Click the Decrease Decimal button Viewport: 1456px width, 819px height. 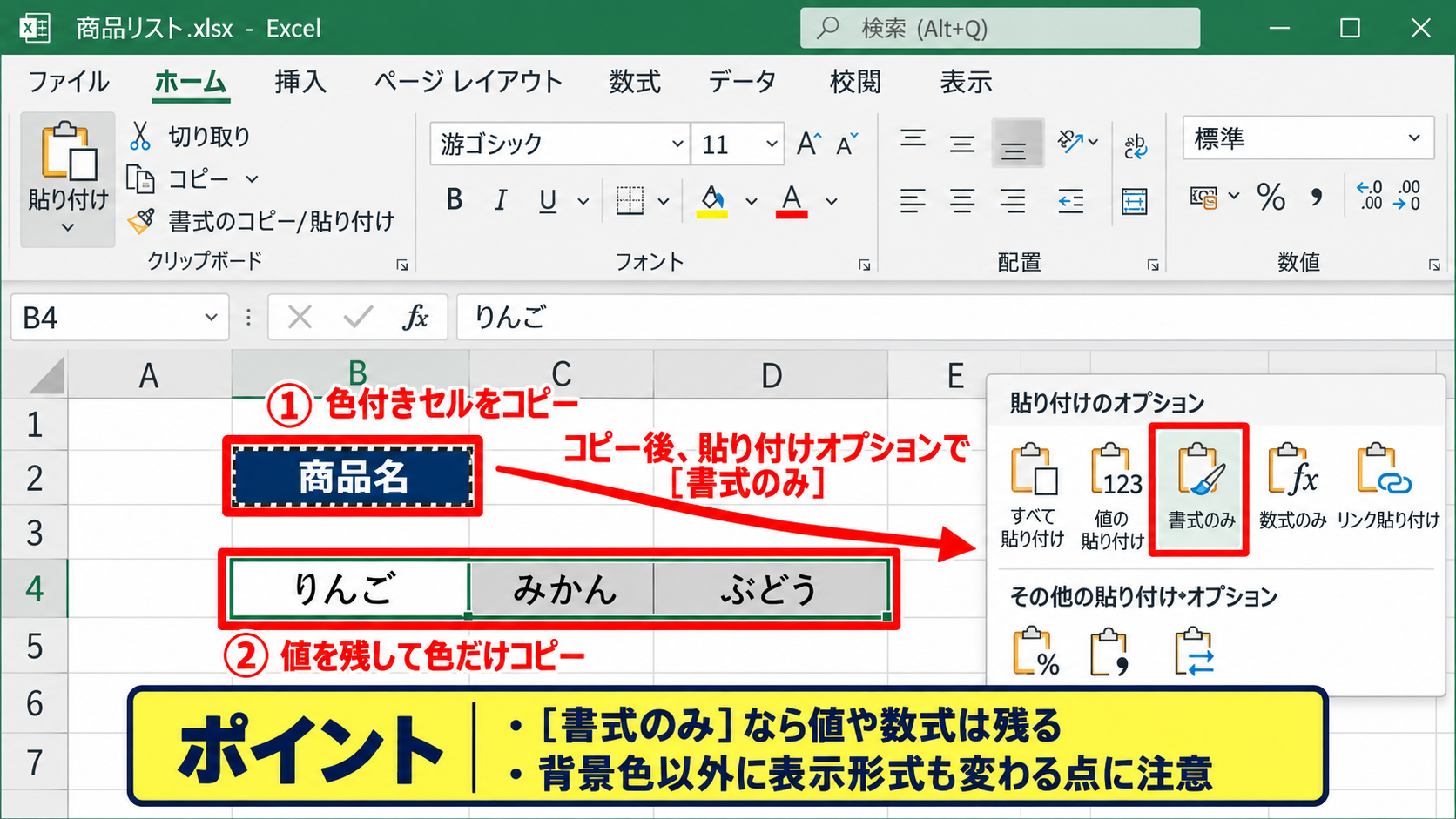1407,195
